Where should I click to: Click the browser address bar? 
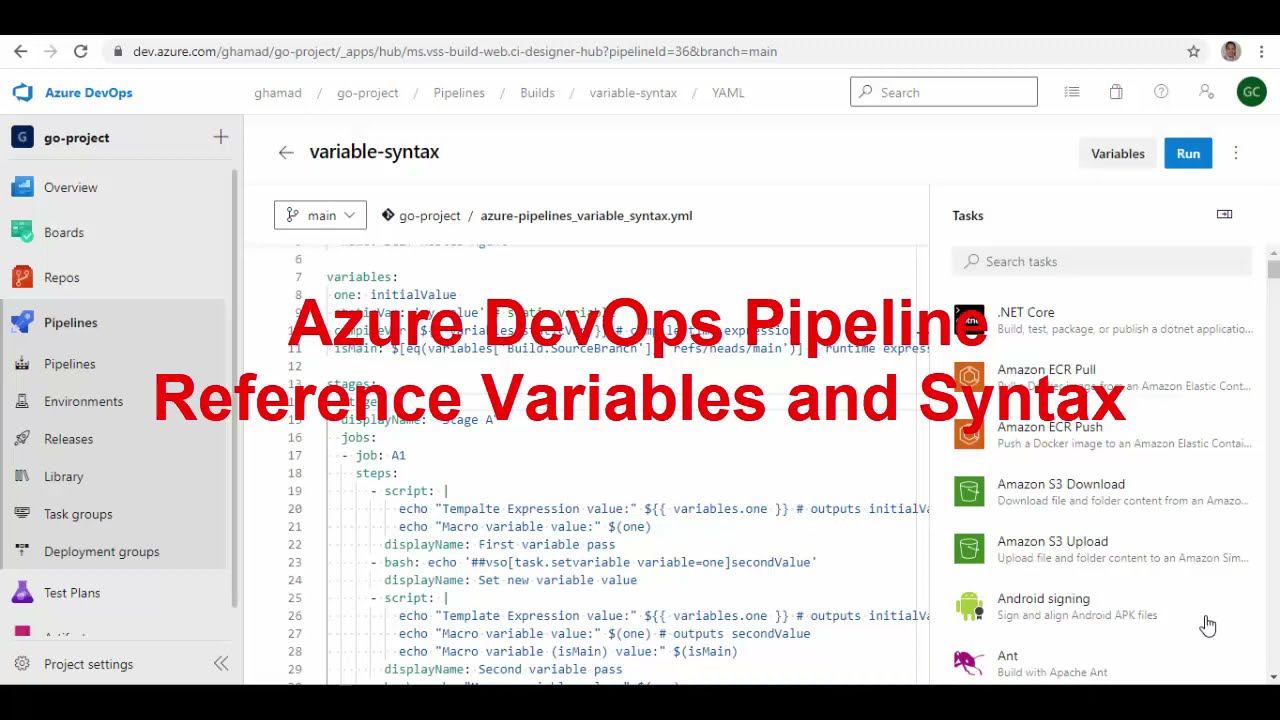coord(640,51)
